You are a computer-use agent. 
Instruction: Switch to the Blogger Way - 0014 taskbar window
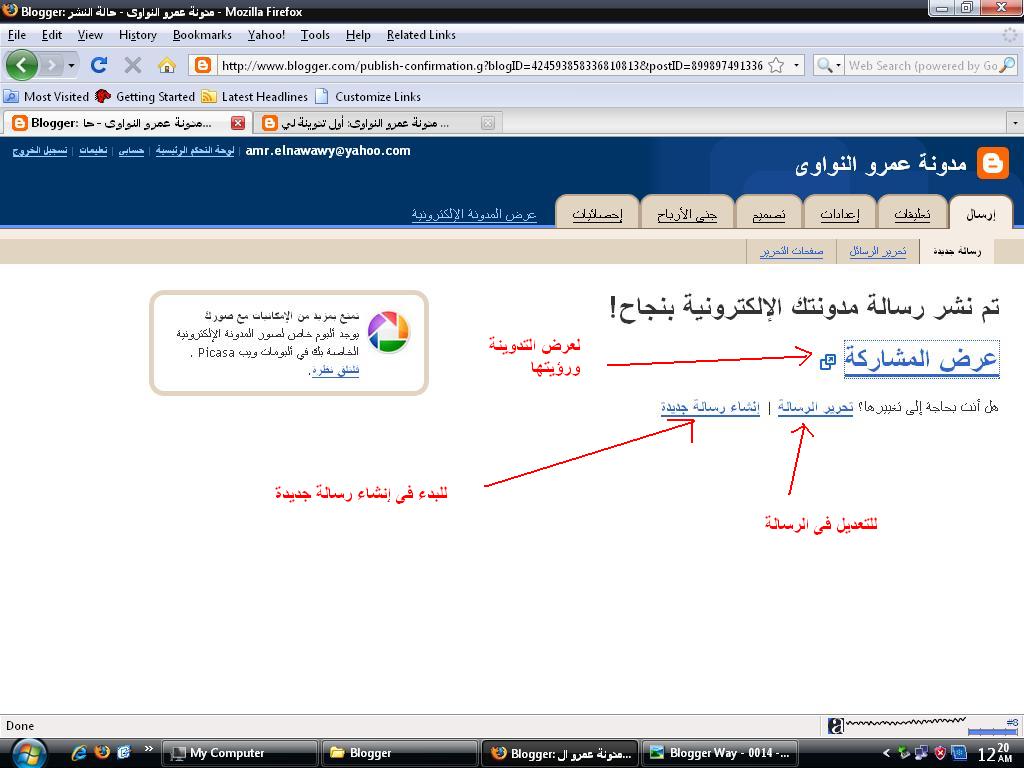click(x=722, y=753)
